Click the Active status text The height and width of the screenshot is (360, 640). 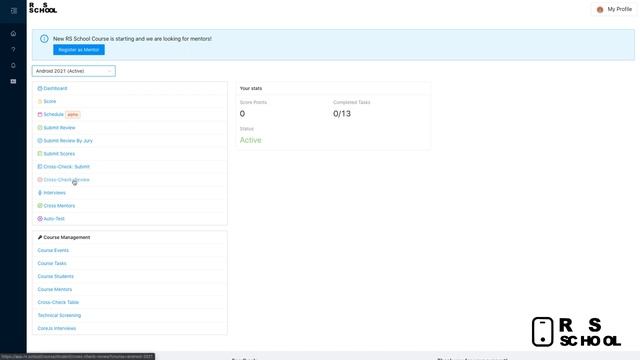pyautogui.click(x=251, y=140)
